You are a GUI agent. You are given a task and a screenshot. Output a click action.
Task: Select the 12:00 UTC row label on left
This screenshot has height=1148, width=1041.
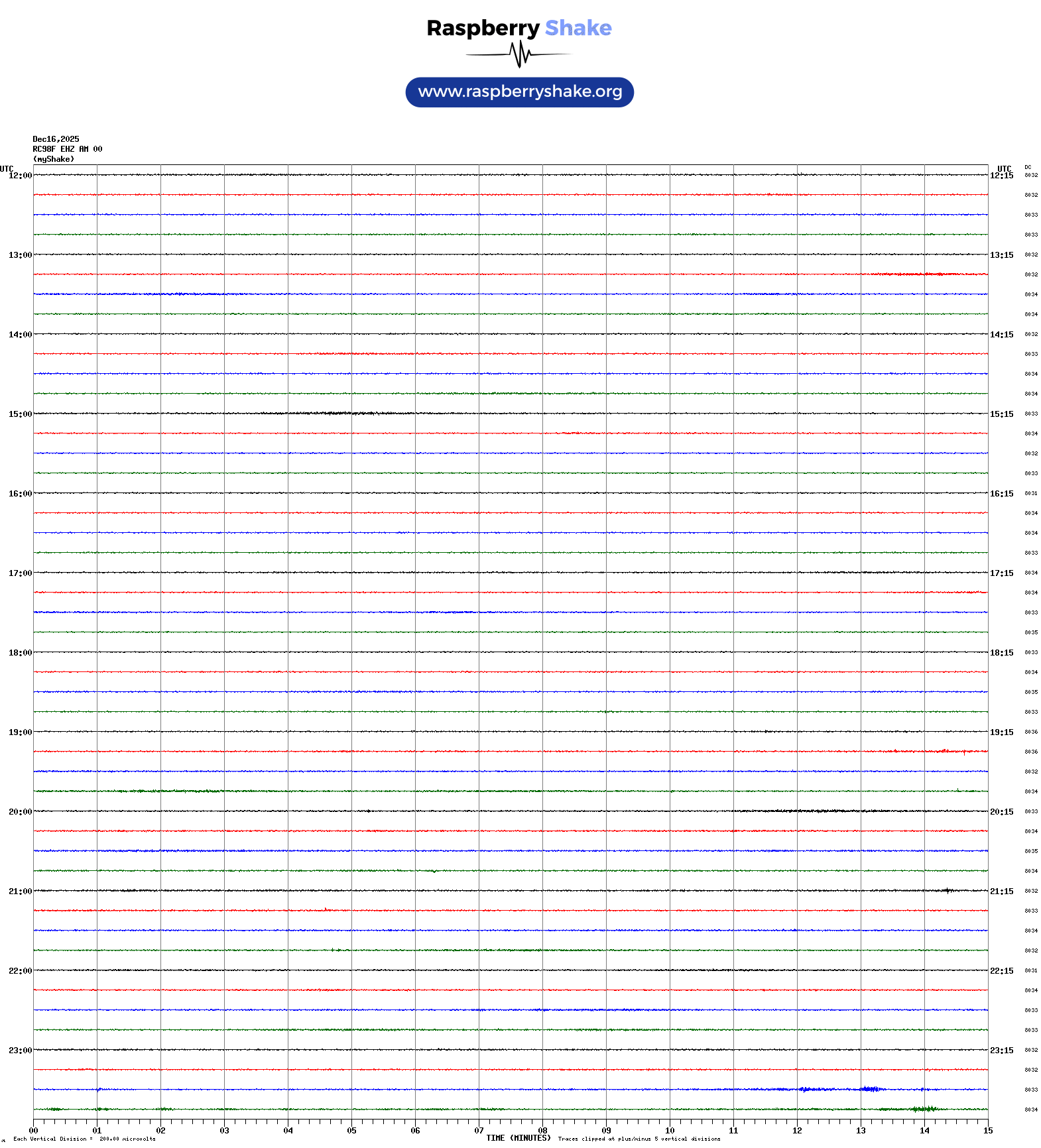point(20,176)
